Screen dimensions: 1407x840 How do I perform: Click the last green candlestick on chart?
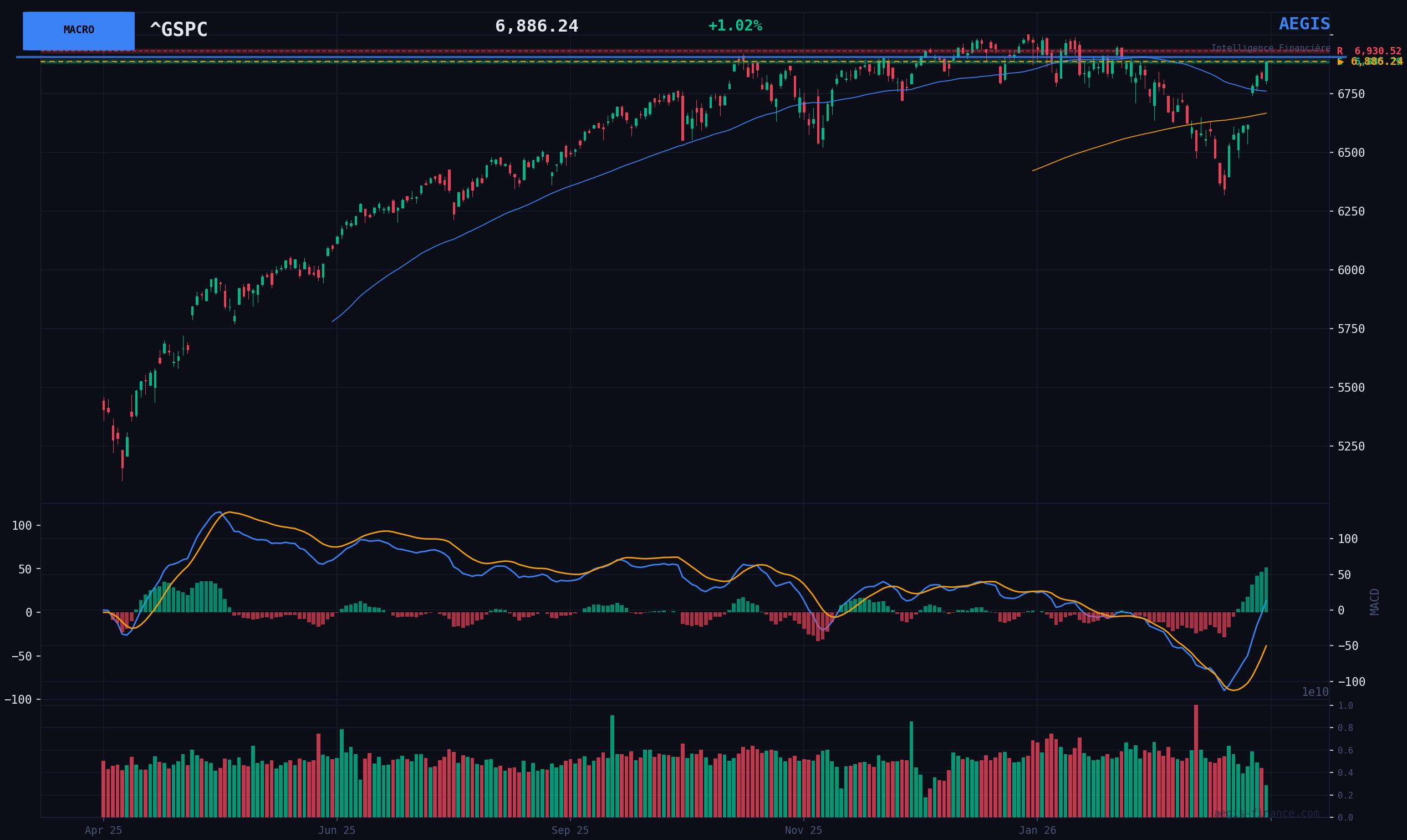click(1267, 71)
